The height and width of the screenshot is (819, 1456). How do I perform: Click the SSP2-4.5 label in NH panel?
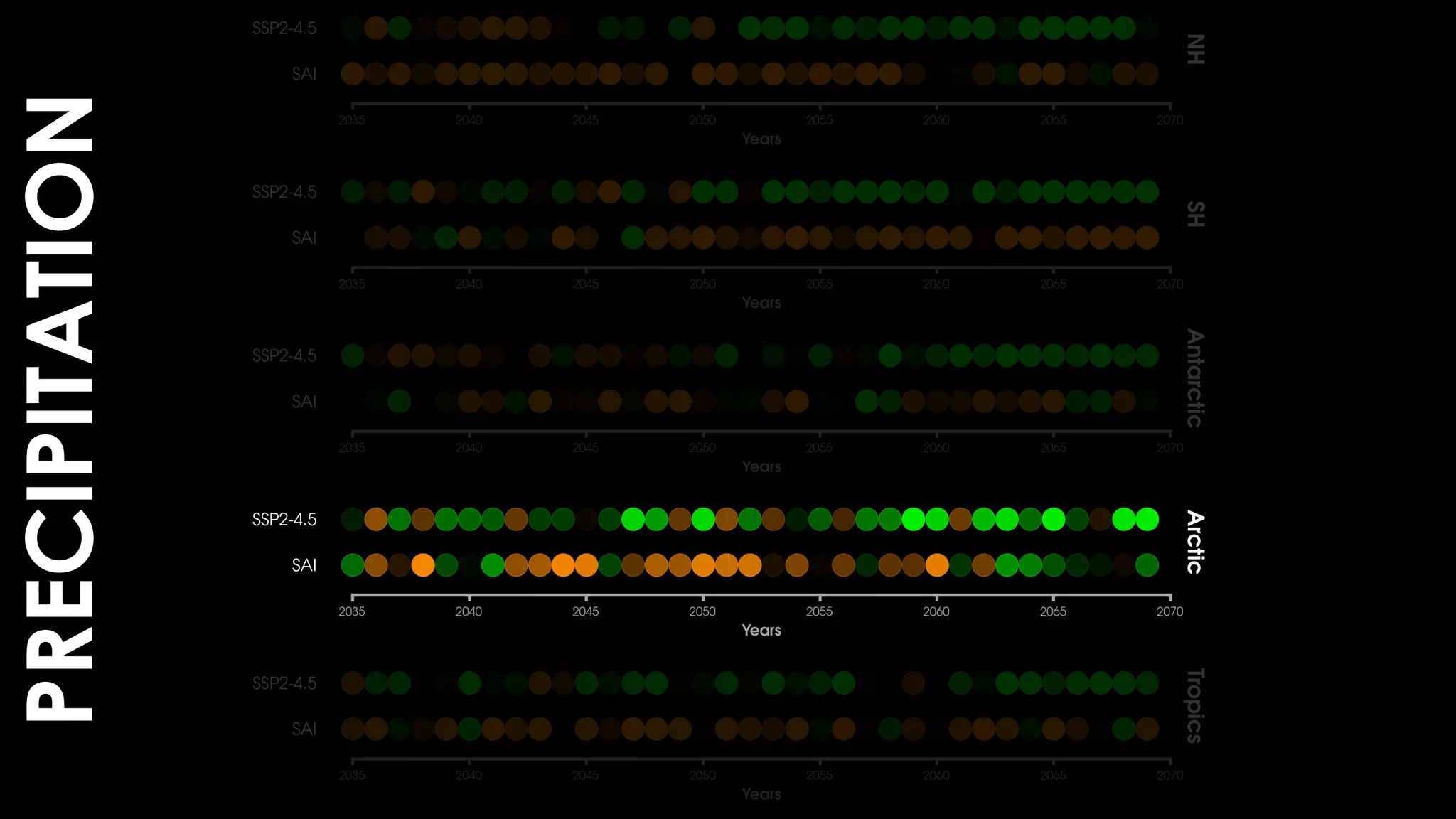[x=284, y=28]
